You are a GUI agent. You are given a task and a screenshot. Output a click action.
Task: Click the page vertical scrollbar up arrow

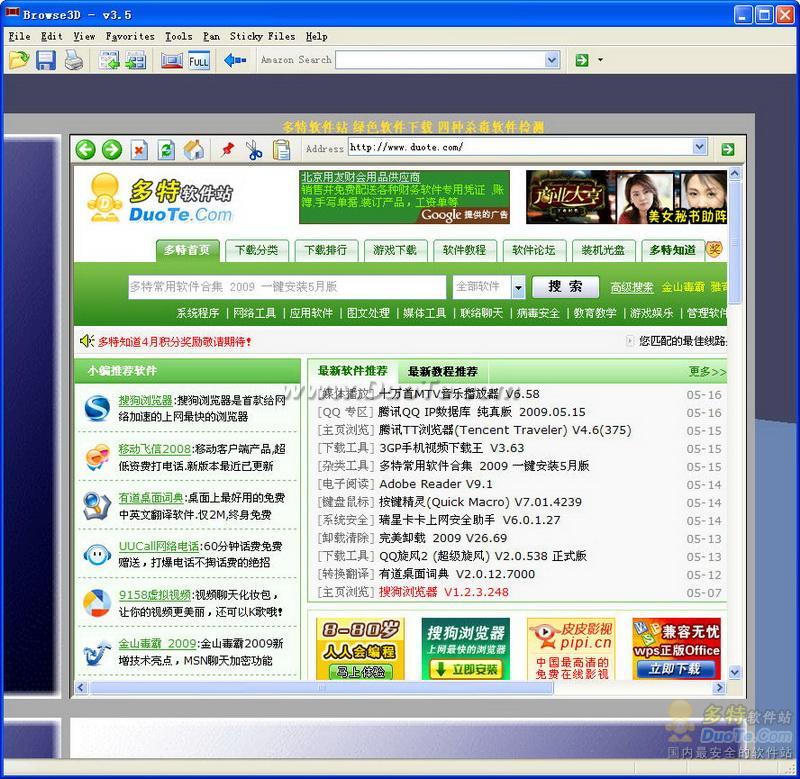click(x=735, y=173)
